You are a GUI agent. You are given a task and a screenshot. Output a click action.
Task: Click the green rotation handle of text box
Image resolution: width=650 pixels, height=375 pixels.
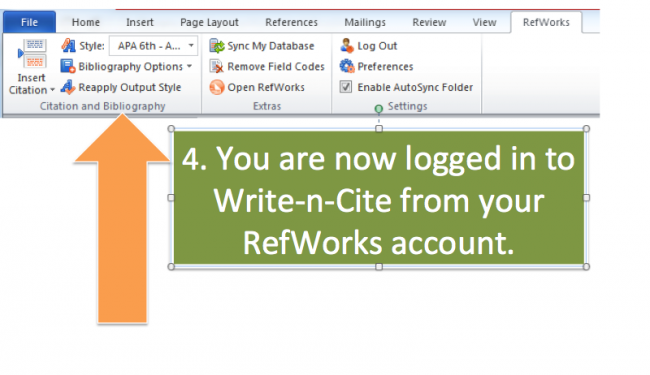[378, 109]
